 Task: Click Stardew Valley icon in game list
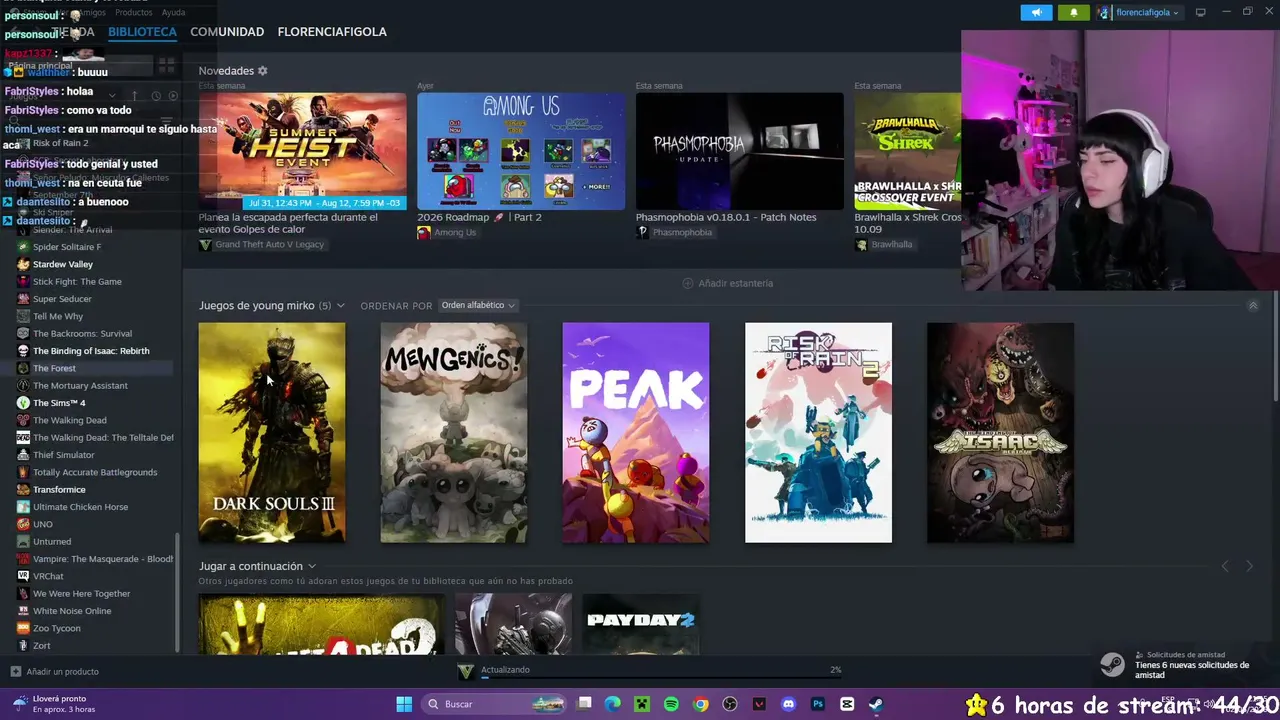[23, 264]
